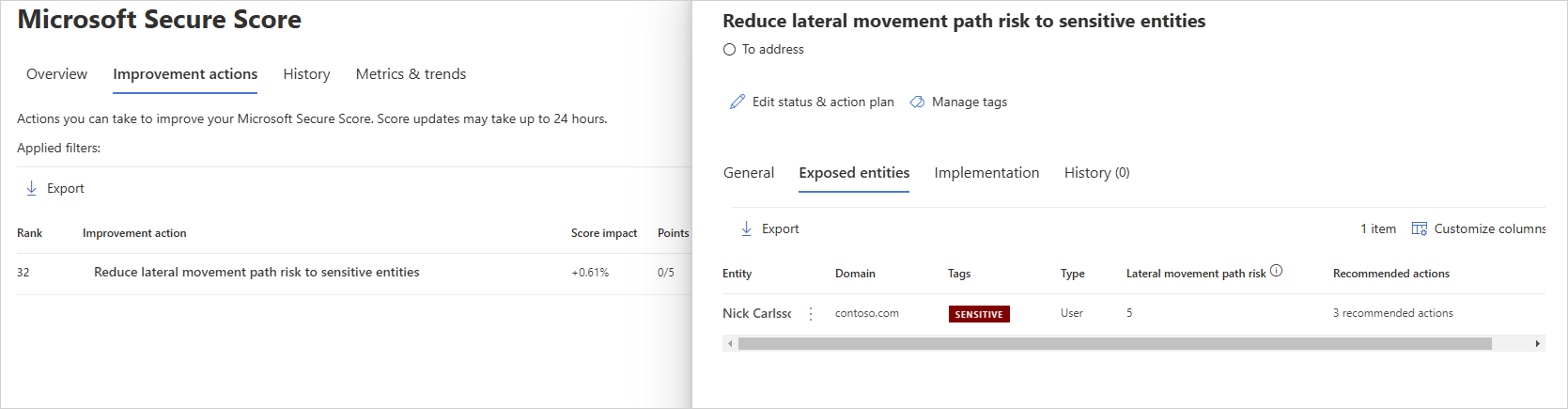Click the SENSITIVE tag badge
Image resolution: width=1568 pixels, height=409 pixels.
point(978,314)
